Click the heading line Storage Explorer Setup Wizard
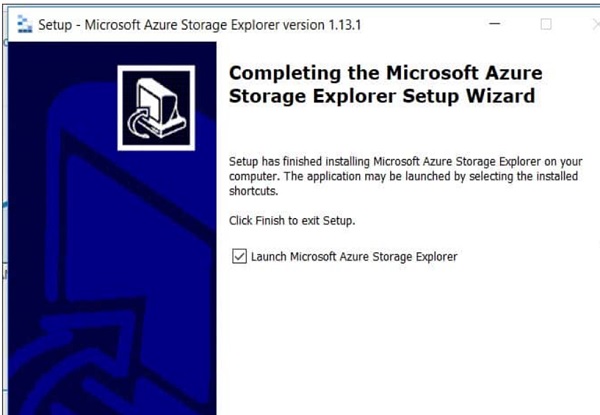 click(382, 96)
